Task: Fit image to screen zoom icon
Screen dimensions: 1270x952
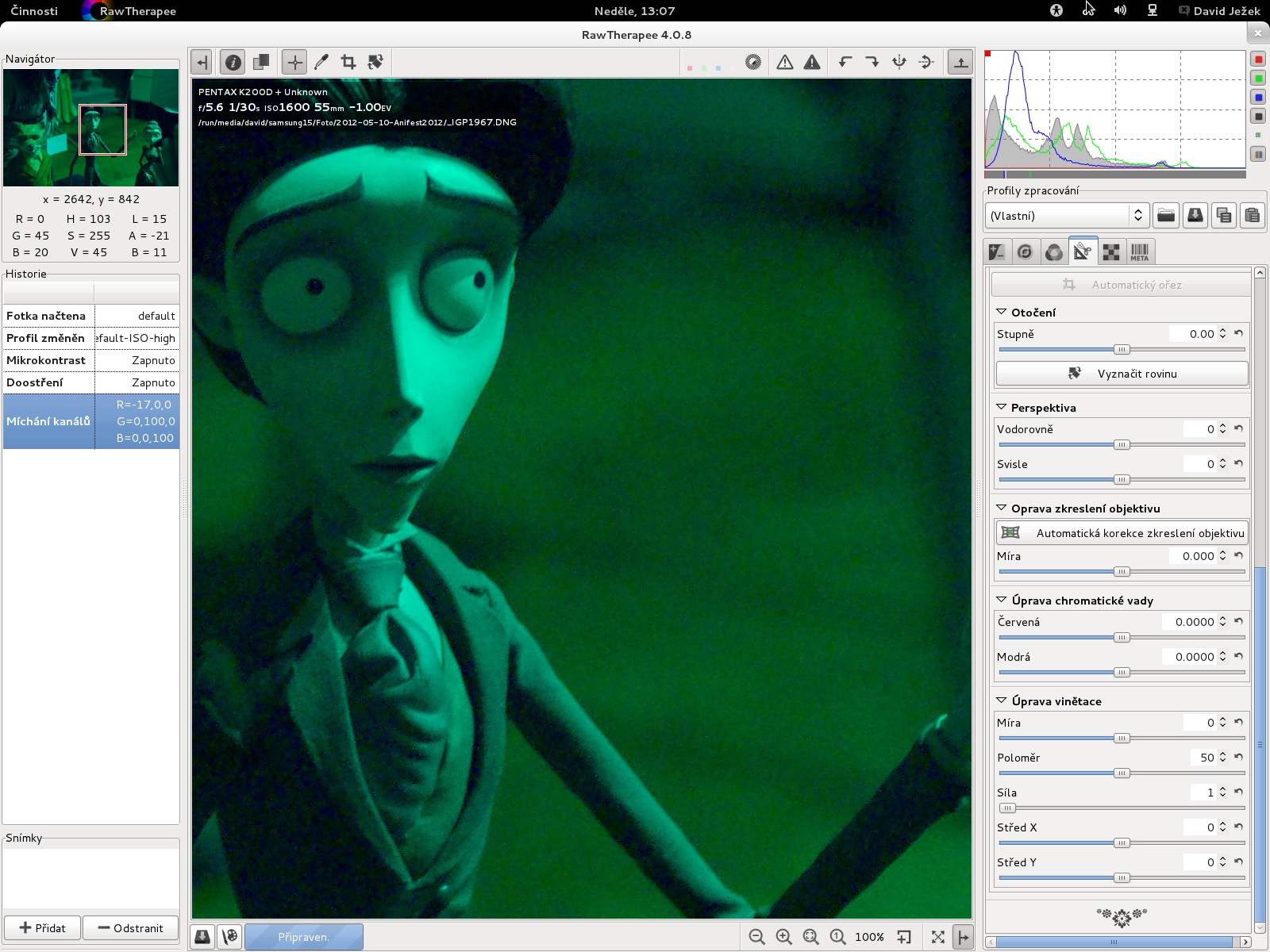Action: [811, 937]
